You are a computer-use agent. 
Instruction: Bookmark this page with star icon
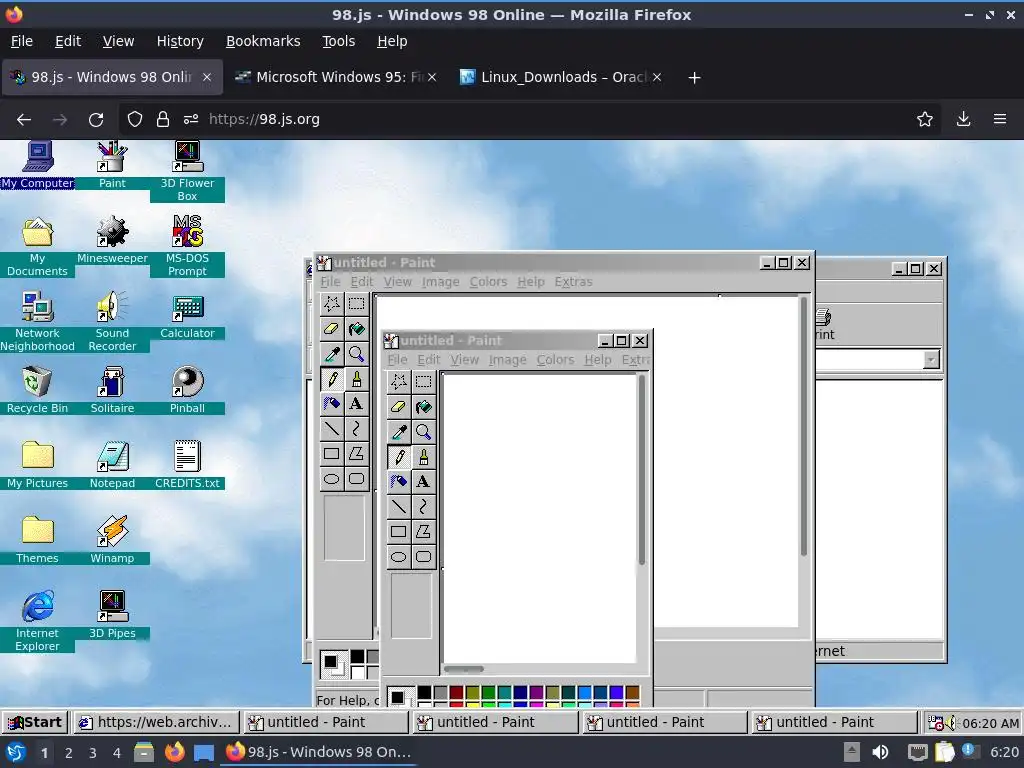(925, 119)
